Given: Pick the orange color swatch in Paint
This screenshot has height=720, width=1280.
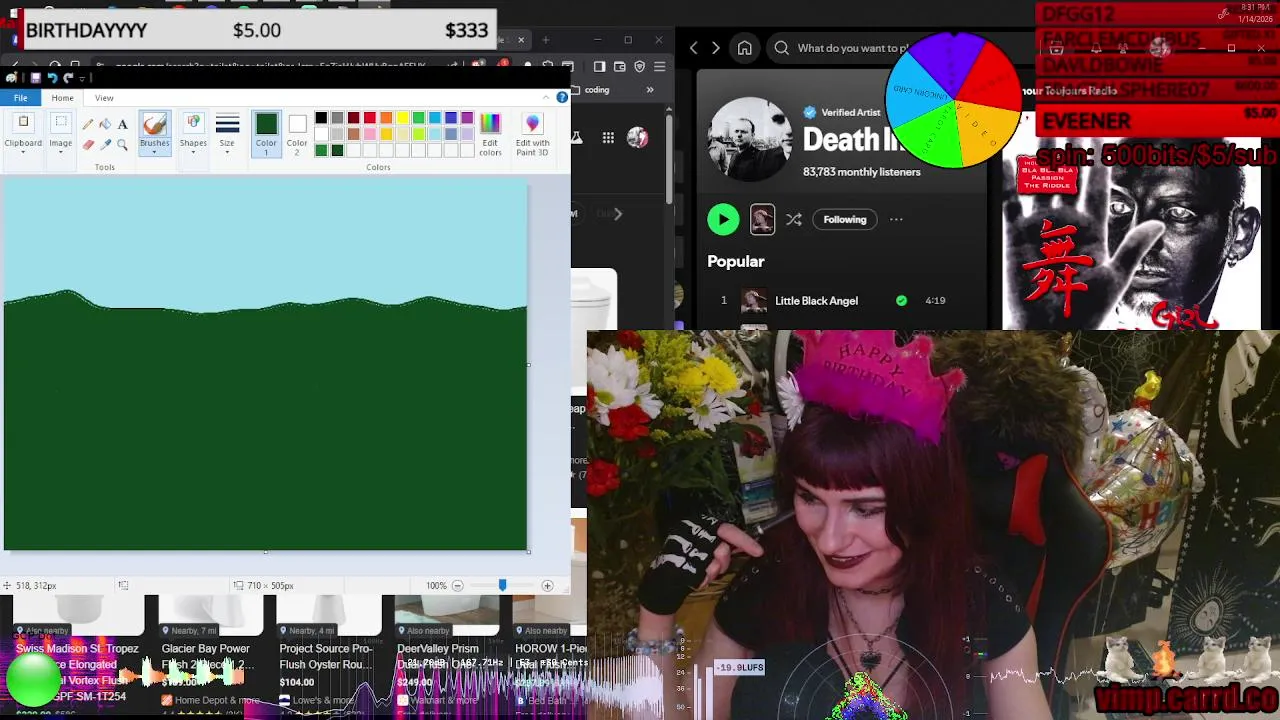Looking at the screenshot, I should (x=386, y=118).
